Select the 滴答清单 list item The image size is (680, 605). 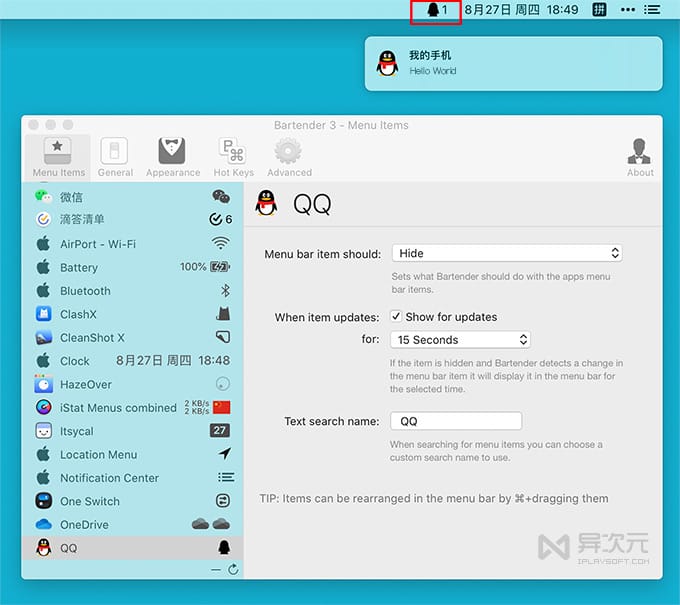pos(132,219)
